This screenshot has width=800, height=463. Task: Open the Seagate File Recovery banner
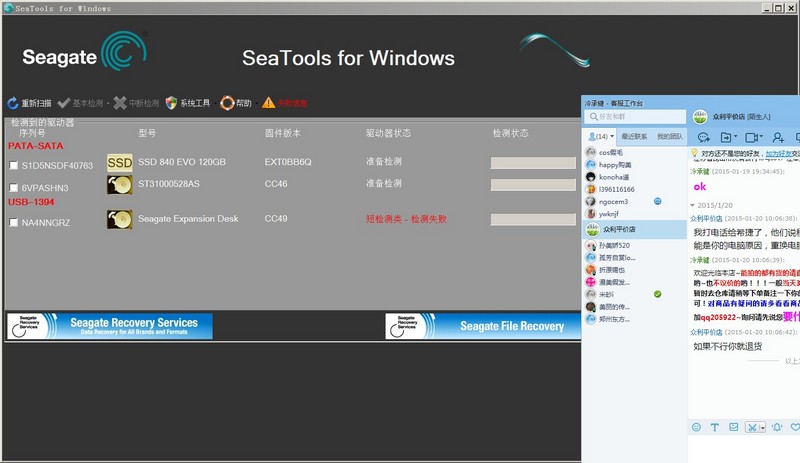483,326
